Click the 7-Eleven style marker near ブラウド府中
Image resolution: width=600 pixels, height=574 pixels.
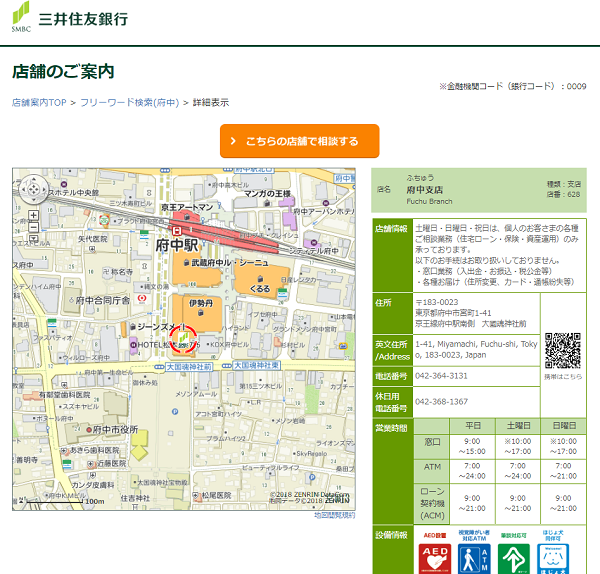pos(104,220)
